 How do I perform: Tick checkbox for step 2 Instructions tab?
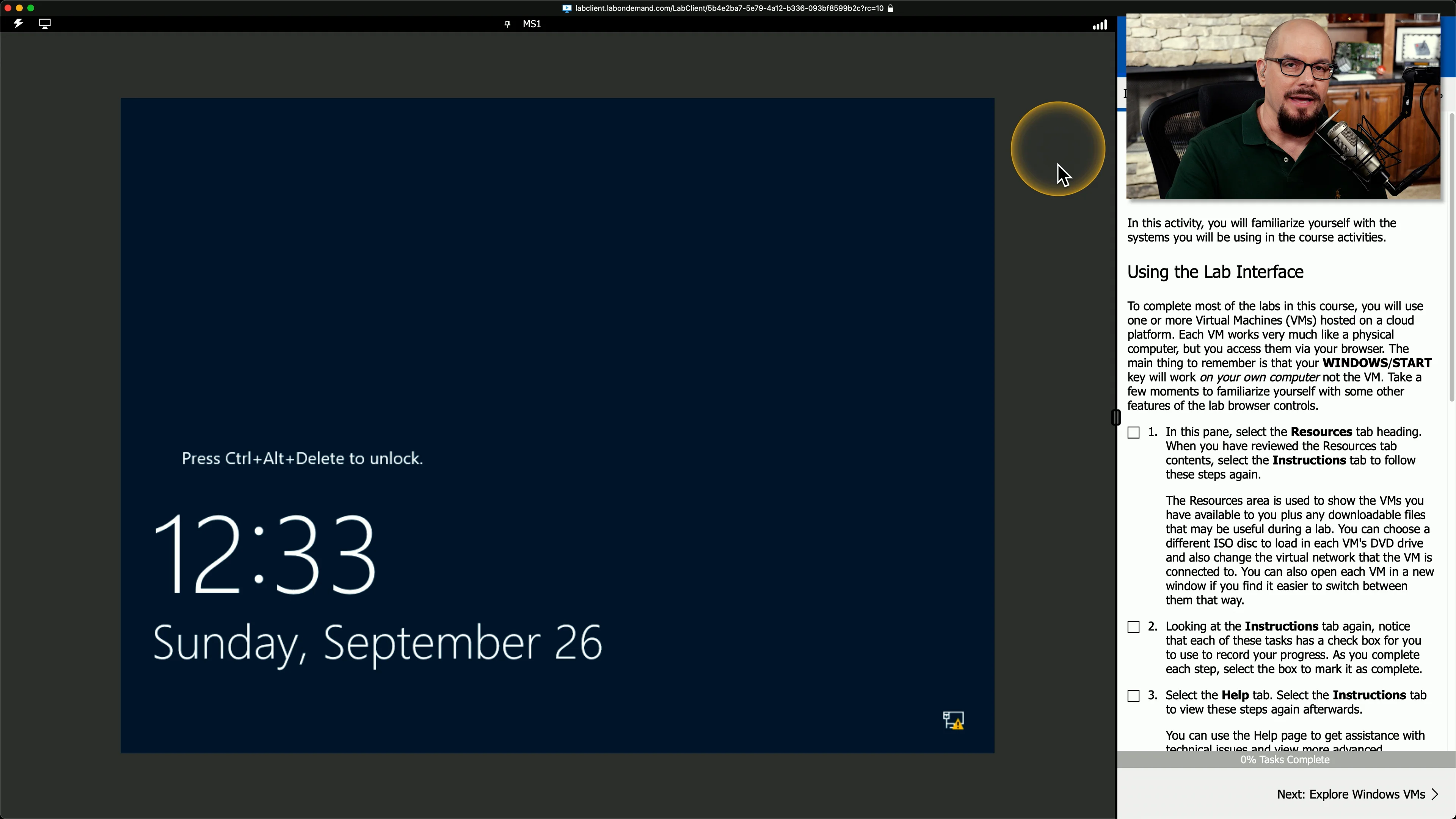(x=1133, y=627)
